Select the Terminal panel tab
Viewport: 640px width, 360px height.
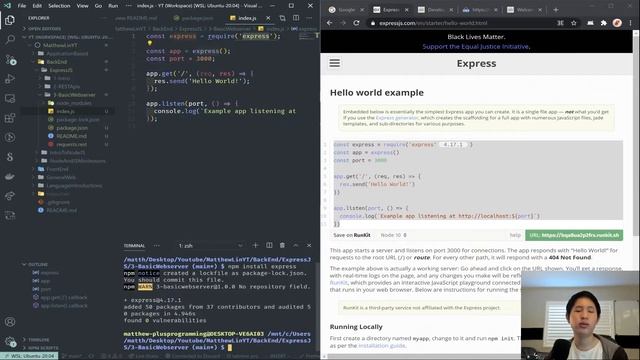click(x=134, y=246)
